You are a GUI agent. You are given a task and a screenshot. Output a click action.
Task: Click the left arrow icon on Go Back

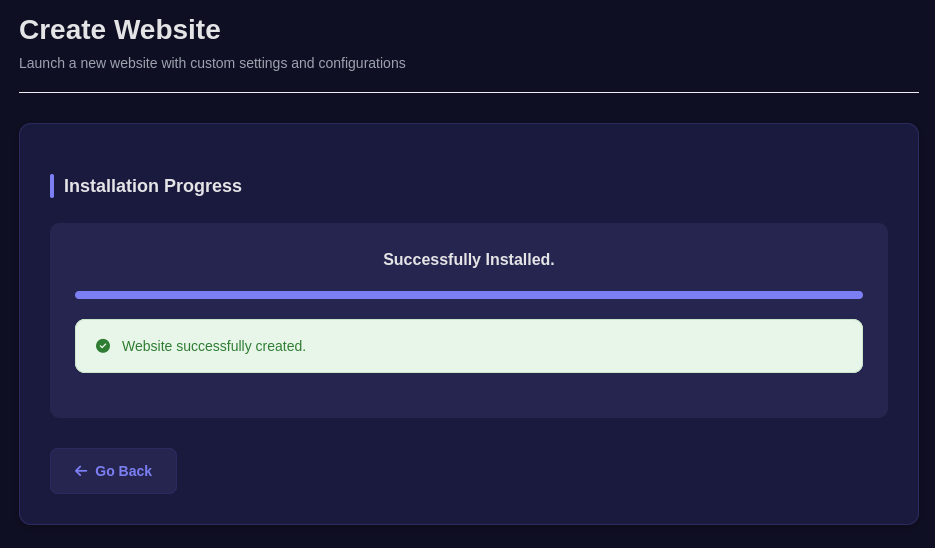coord(81,471)
